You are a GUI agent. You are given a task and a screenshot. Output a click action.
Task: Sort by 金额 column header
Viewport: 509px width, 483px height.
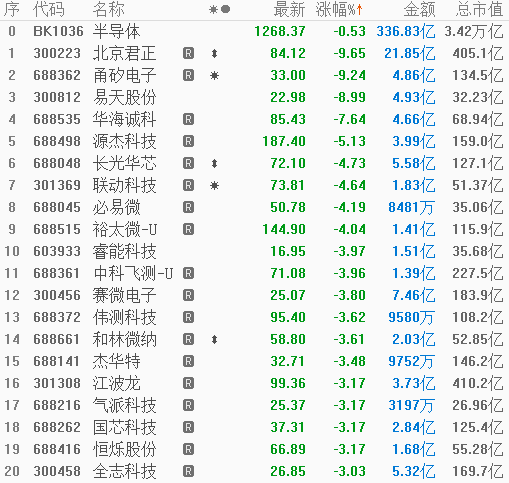click(x=419, y=9)
